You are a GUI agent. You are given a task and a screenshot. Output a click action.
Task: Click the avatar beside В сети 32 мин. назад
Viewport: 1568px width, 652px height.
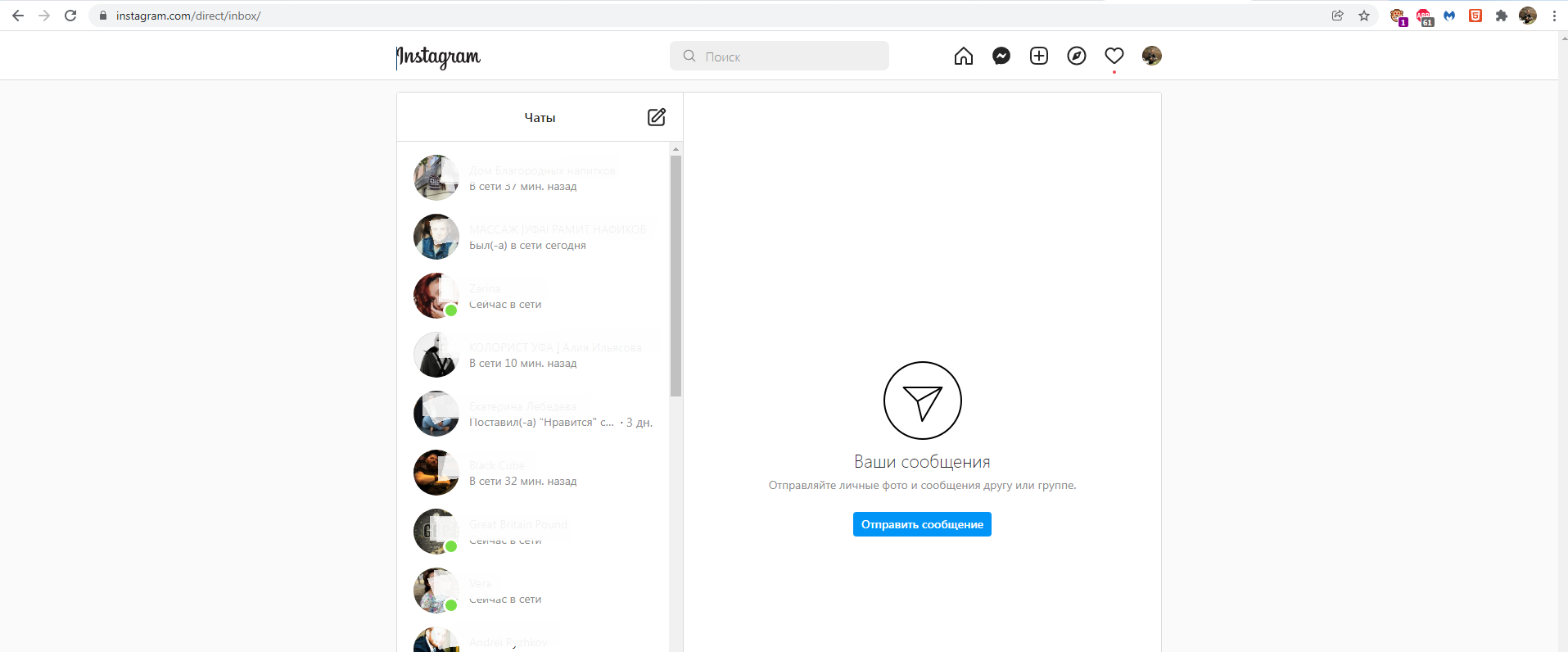coord(436,473)
